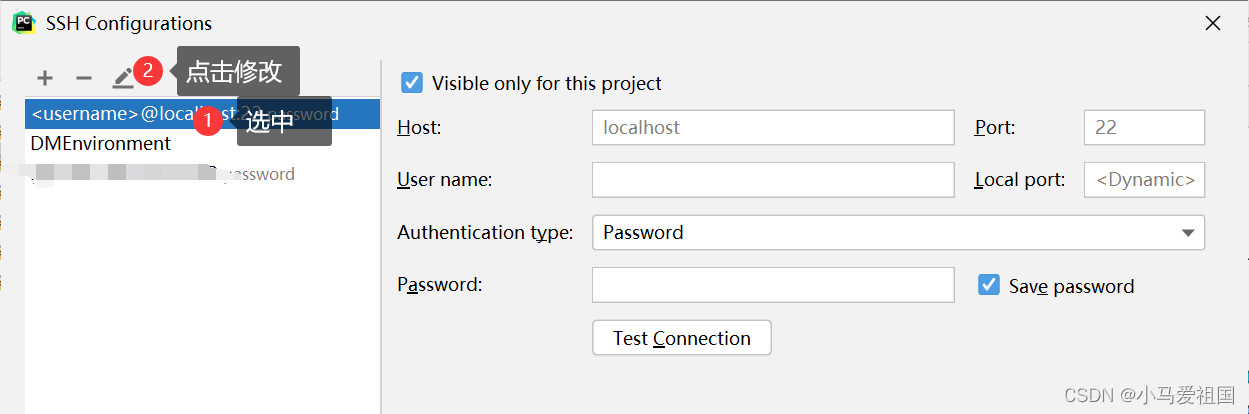Click the Test Connection button

[682, 338]
